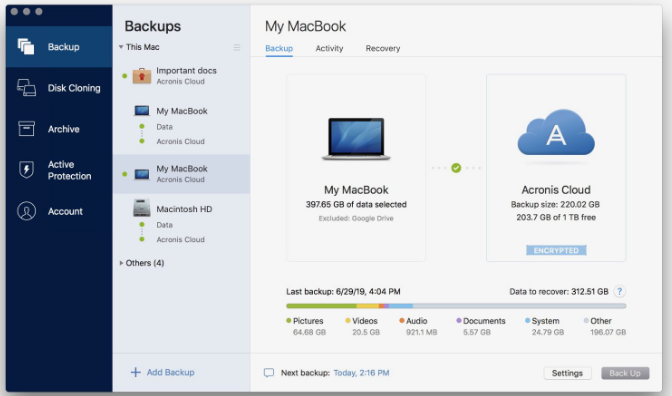Viewport: 672px width, 396px height.
Task: Switch to the Recovery tab
Action: click(x=383, y=48)
